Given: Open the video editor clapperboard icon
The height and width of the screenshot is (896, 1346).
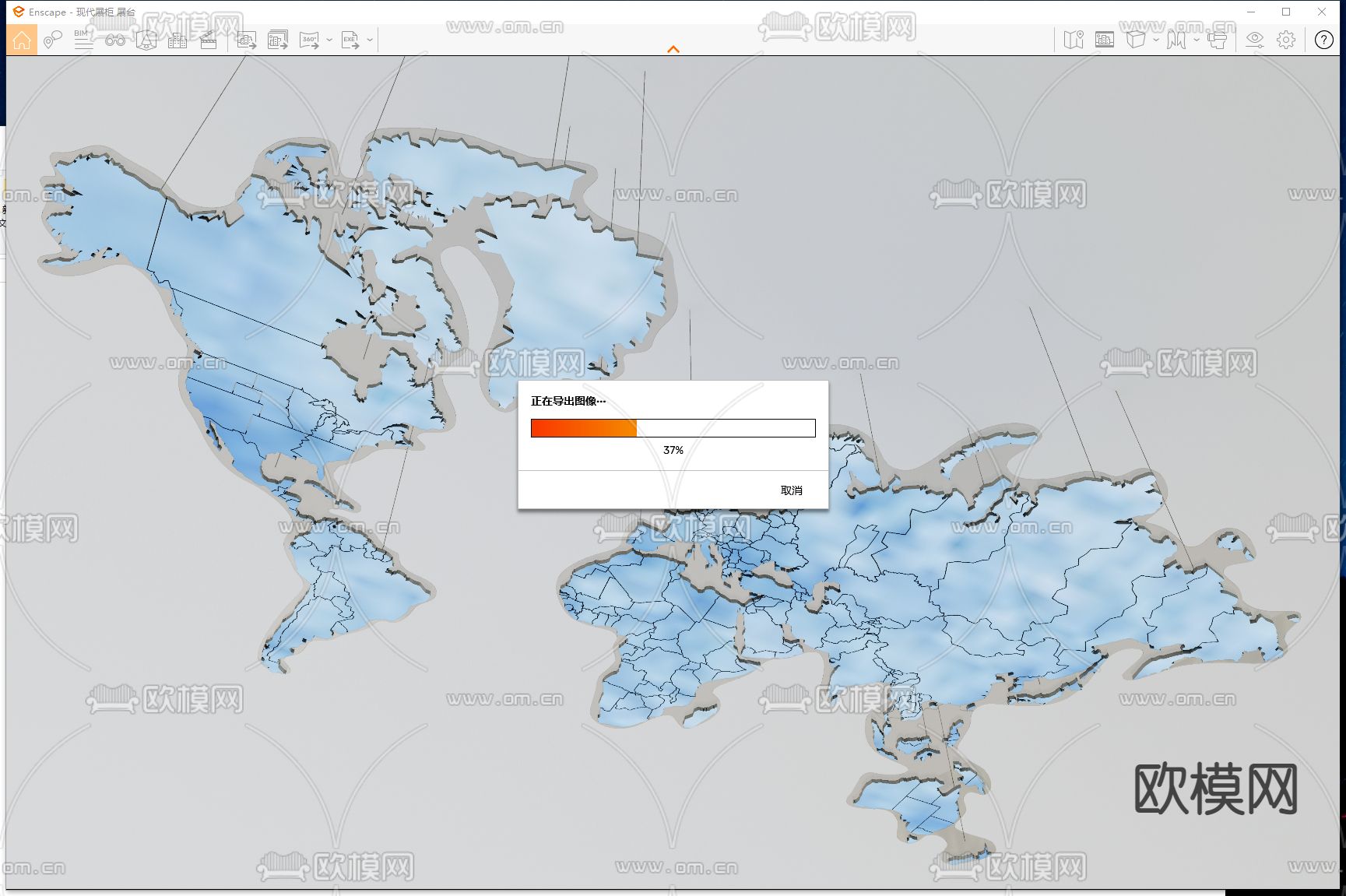Looking at the screenshot, I should (209, 40).
